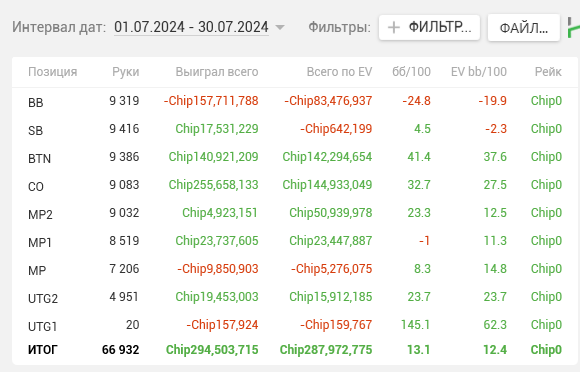This screenshot has height=372, width=580.
Task: Click the date range 01.07.2024 - 30.07.2024 field
Action: tap(191, 27)
